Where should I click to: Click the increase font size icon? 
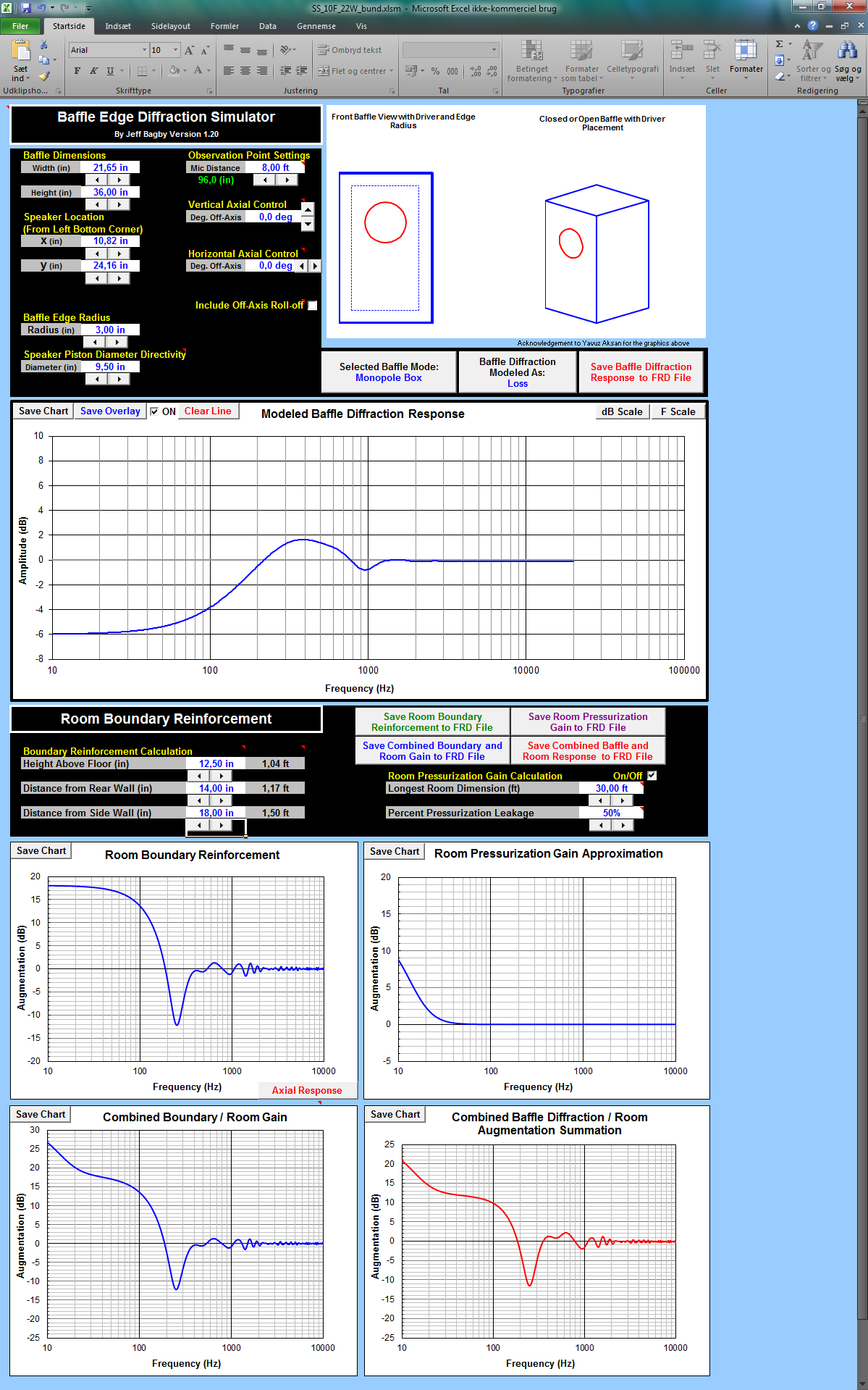(189, 51)
